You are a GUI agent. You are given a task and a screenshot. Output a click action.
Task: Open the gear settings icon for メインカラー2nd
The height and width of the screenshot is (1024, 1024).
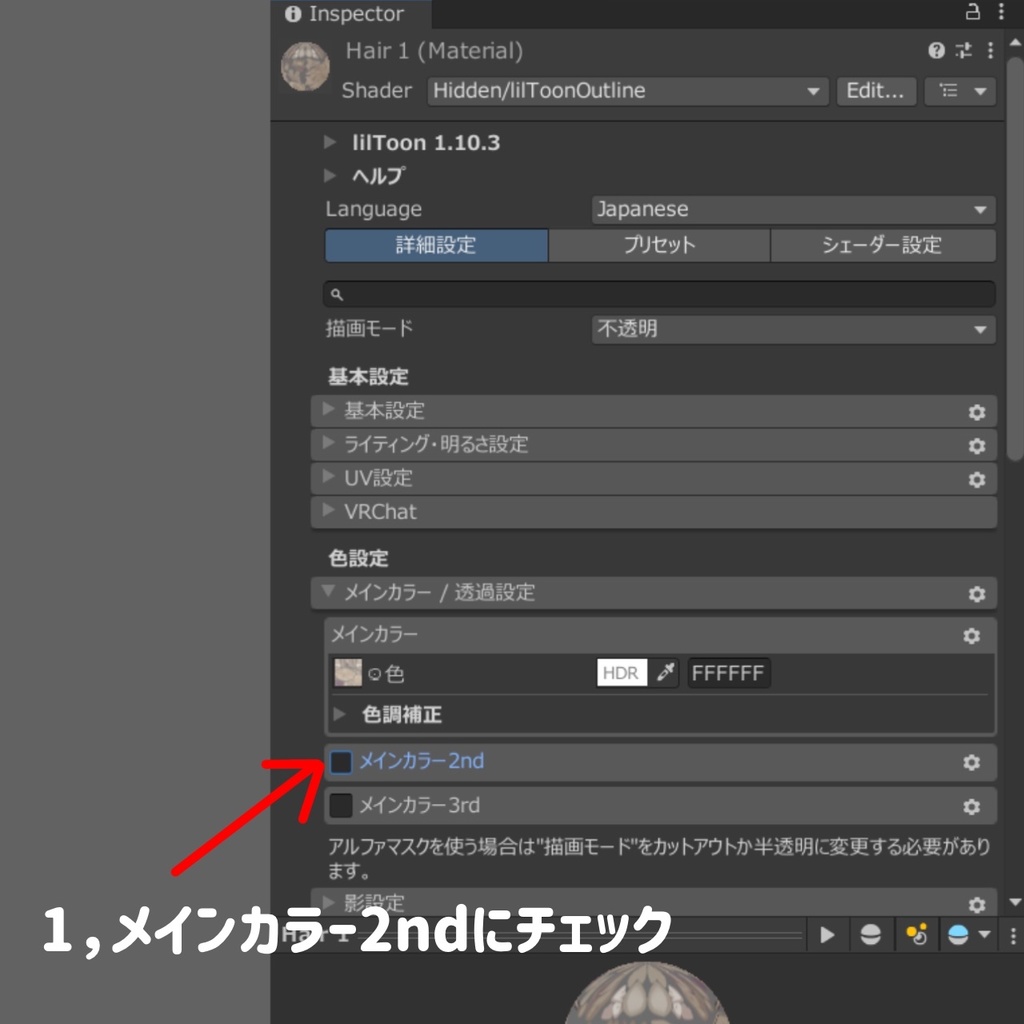971,762
